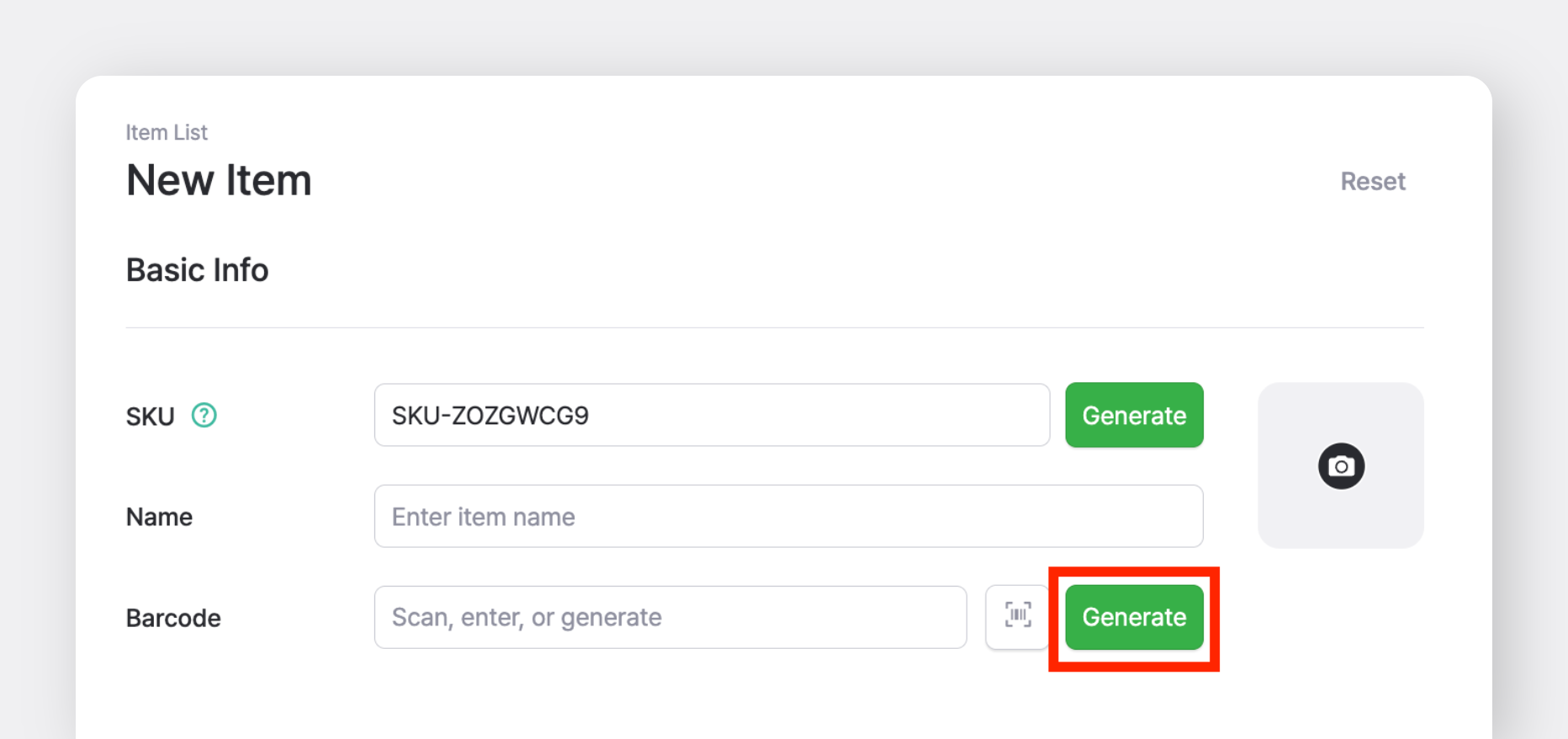Click the Reset link

(1373, 181)
